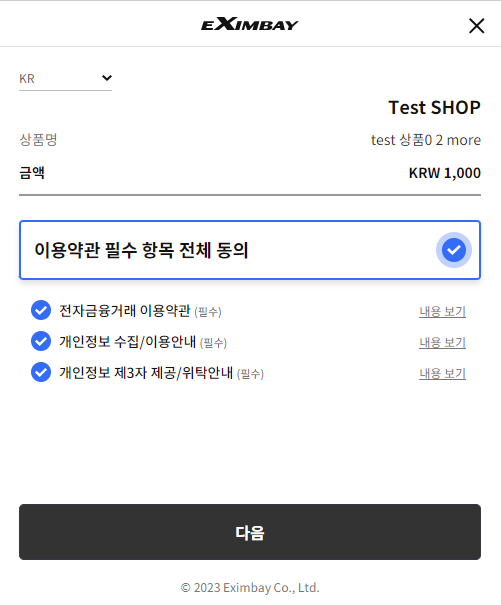Uncheck the 개인정보 제3자 제공/위탁안내 checkbox
Image resolution: width=501 pixels, height=605 pixels.
(41, 372)
